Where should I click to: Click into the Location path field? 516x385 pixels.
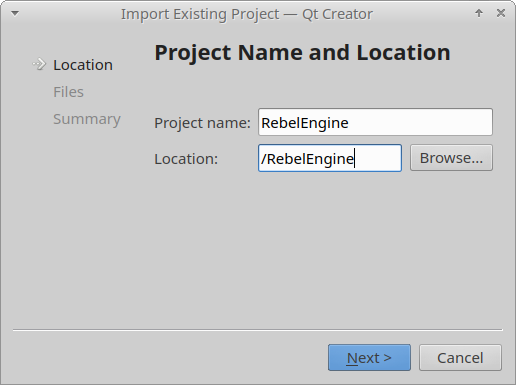330,158
